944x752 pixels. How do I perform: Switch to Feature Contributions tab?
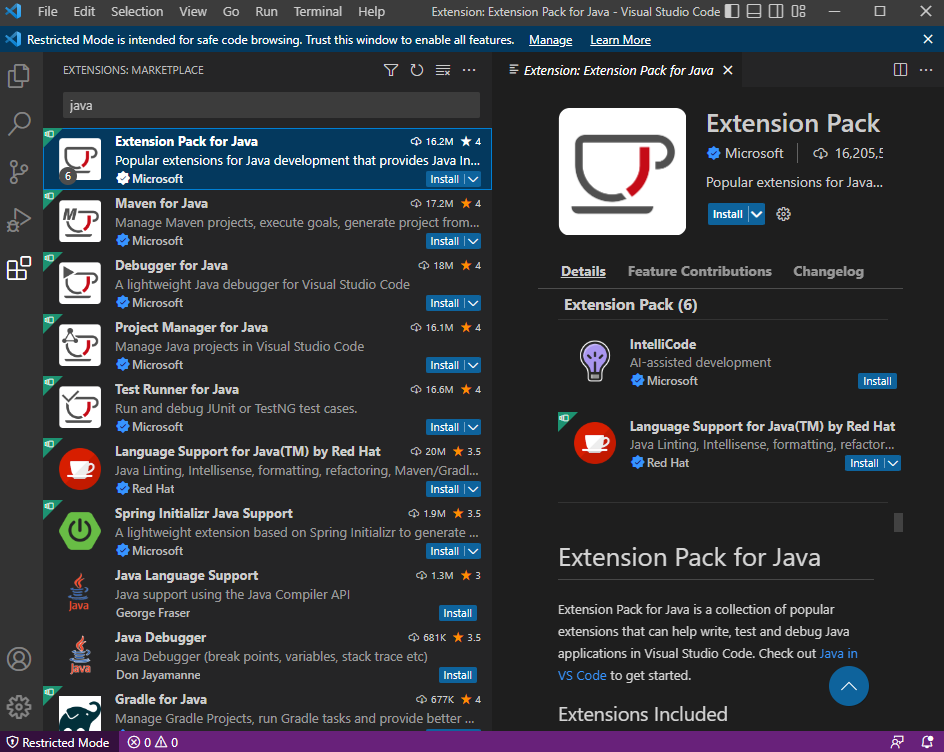tap(700, 272)
